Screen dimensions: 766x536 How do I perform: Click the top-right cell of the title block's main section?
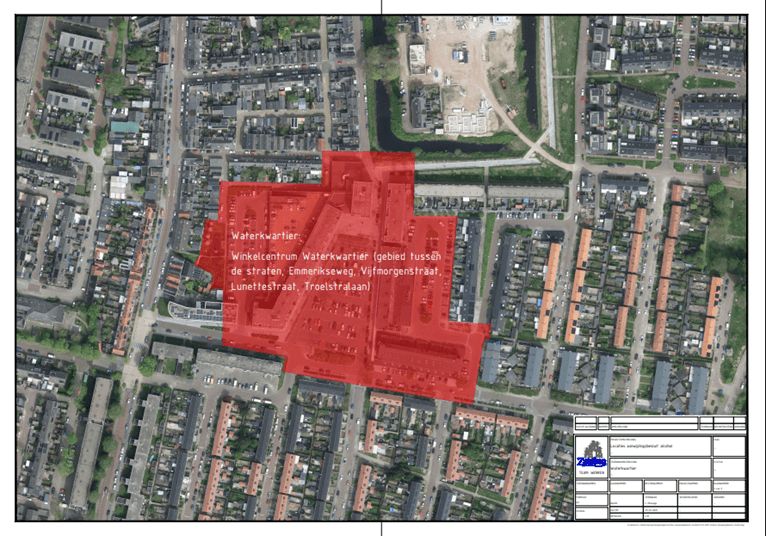(730, 445)
